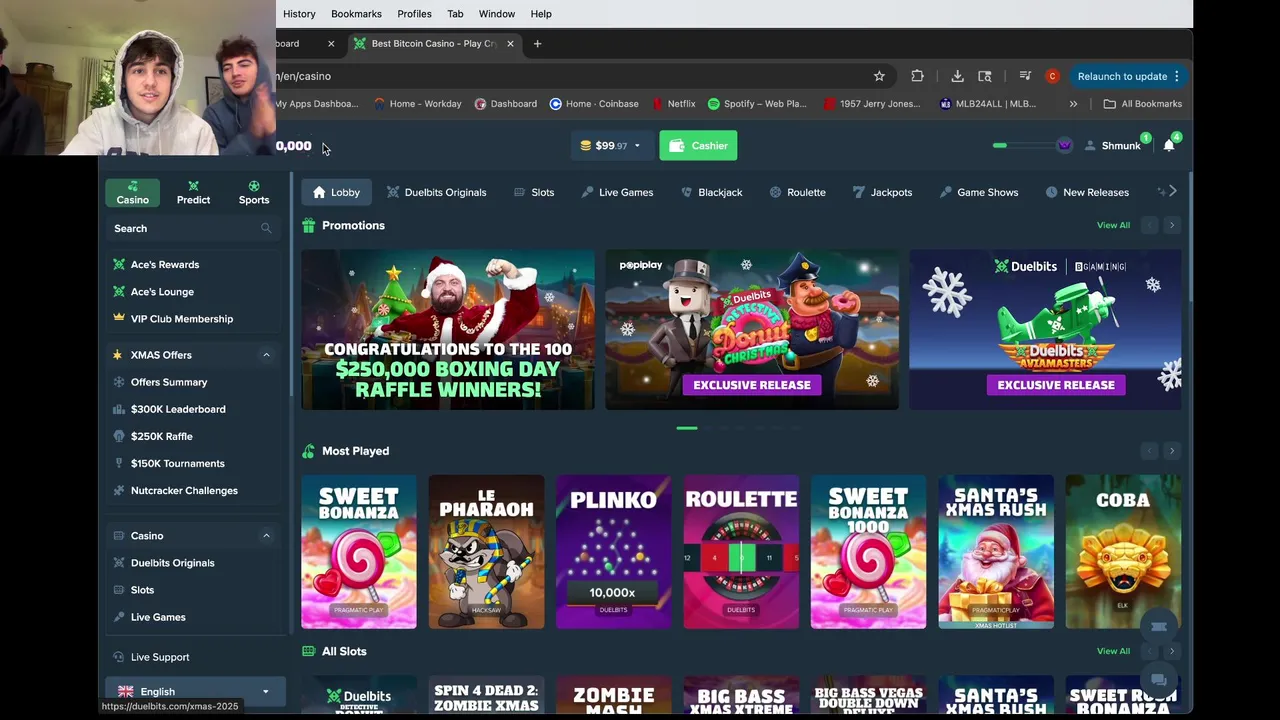Switch to Duelbits Originals tab
This screenshot has height=720, width=1280.
[436, 192]
